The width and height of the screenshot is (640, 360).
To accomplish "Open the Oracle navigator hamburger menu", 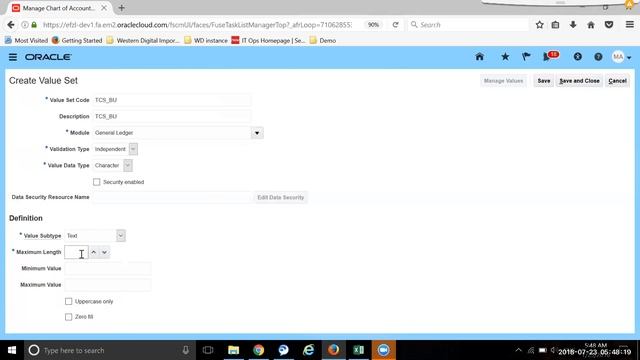I will point(13,57).
